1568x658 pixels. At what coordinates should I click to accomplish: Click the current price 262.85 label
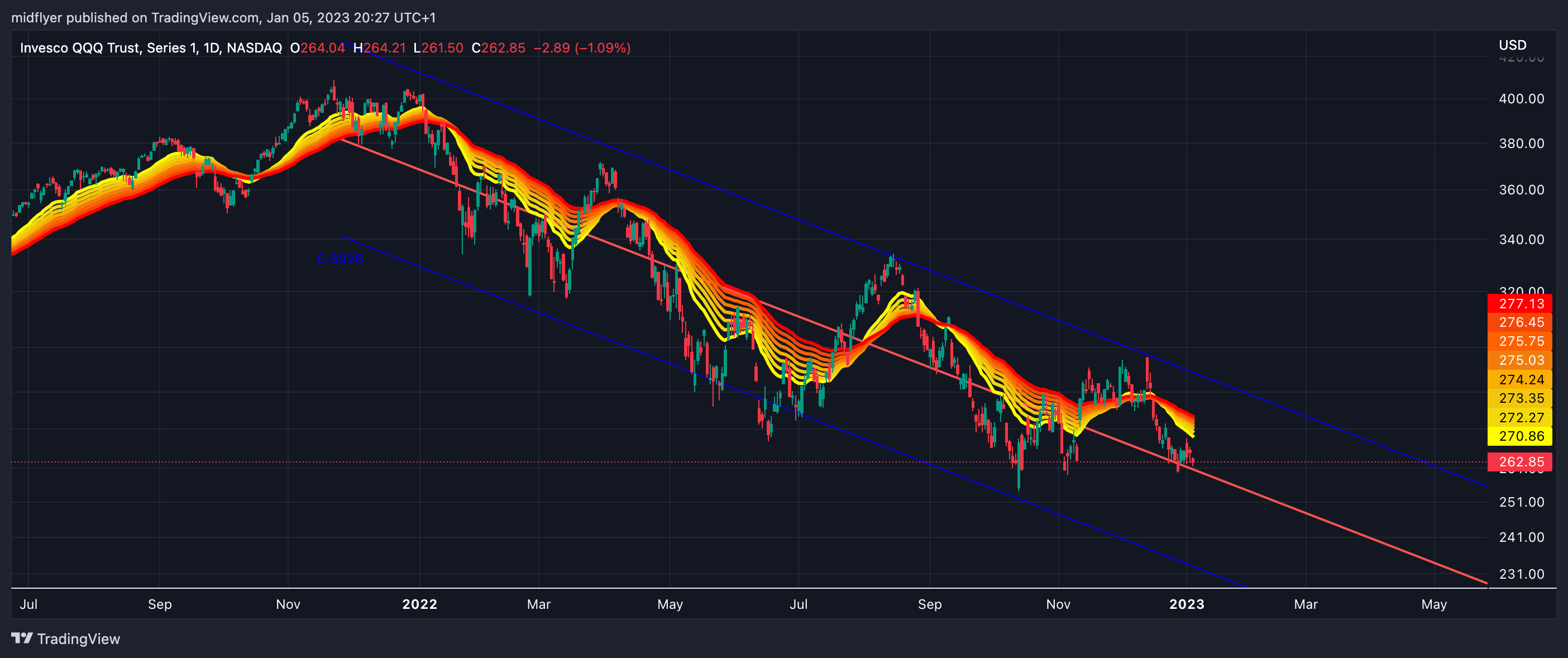[1519, 462]
